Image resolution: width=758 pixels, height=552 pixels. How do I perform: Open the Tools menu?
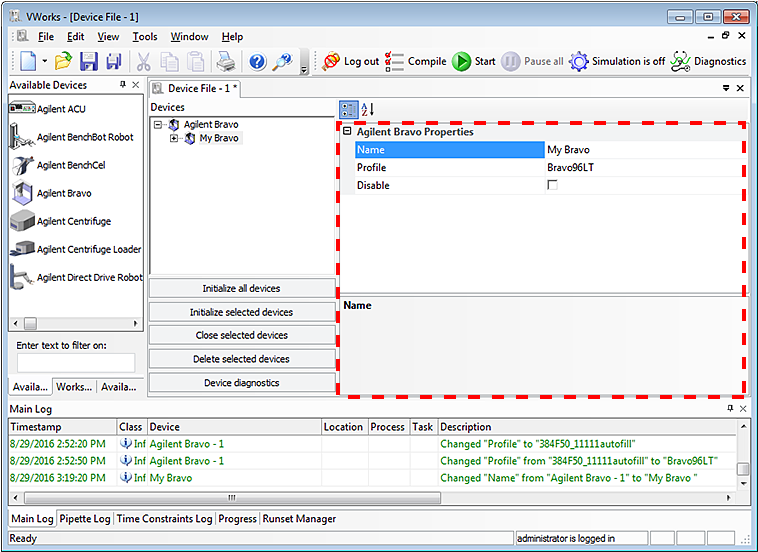144,37
